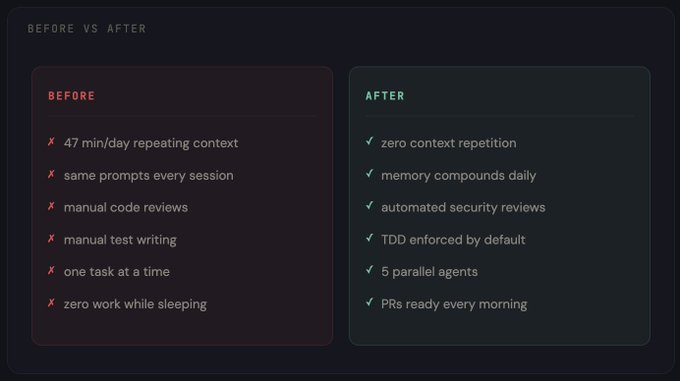
Task: Click the red X beside 'manual test writing'
Action: pos(51,239)
